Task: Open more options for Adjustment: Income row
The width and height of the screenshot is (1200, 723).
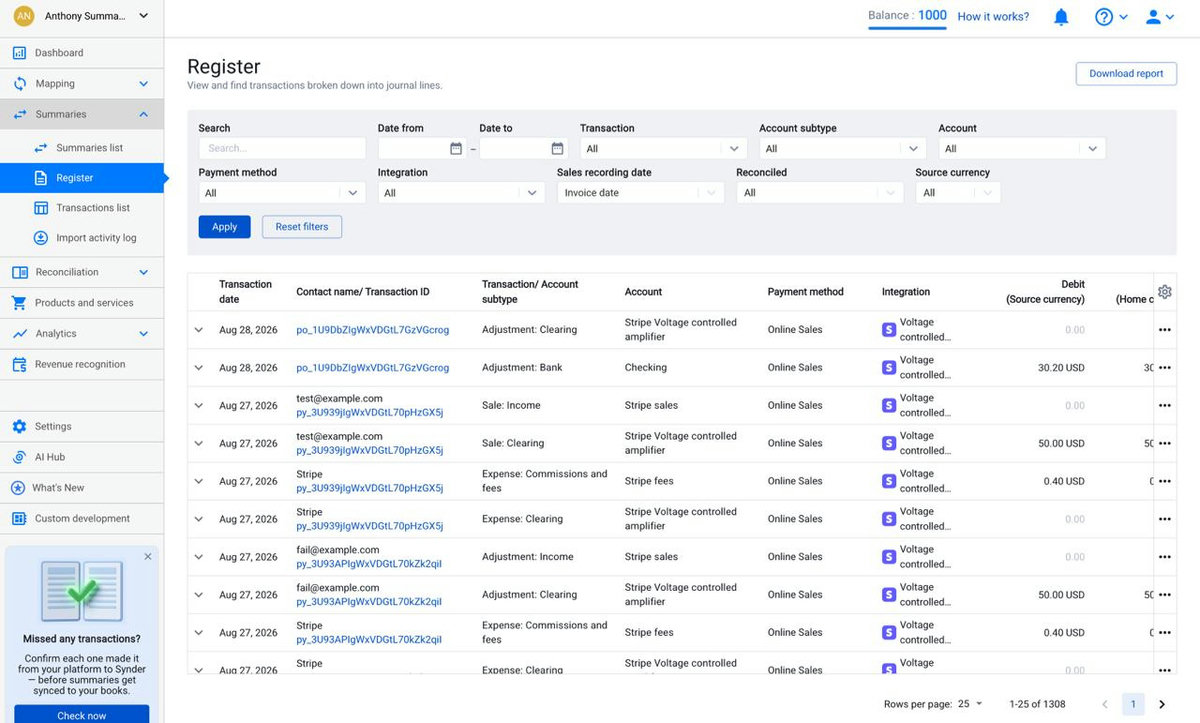Action: [1164, 557]
